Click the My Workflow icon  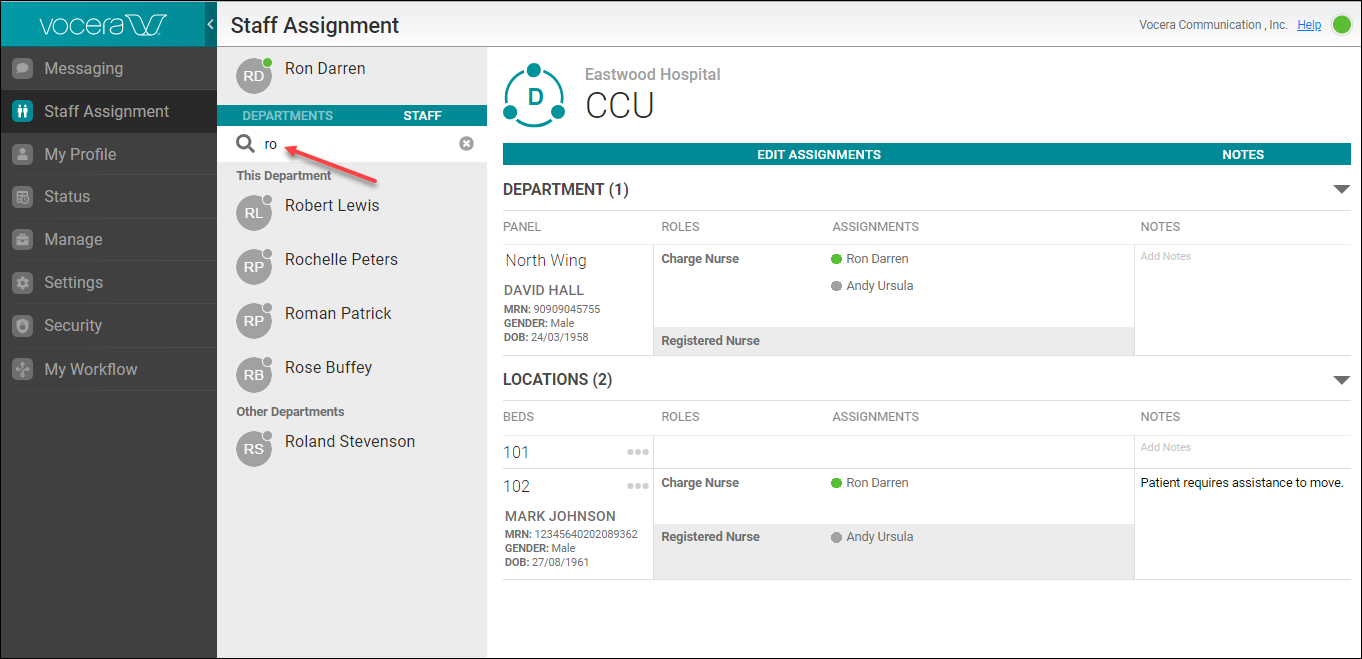[x=22, y=370]
